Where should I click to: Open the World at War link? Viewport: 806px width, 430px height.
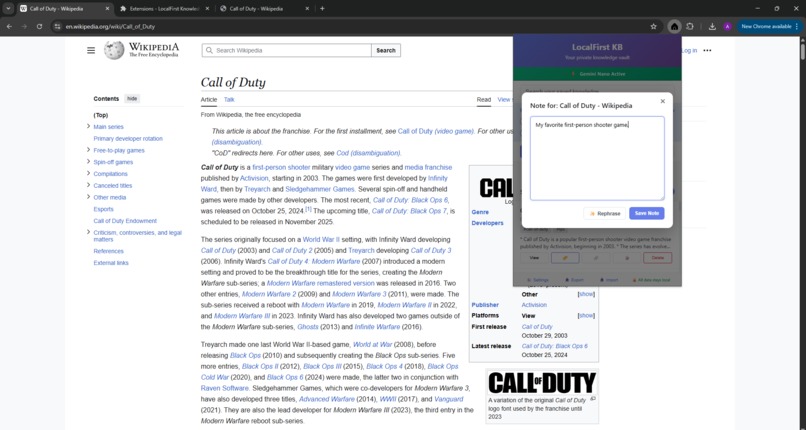click(373, 345)
